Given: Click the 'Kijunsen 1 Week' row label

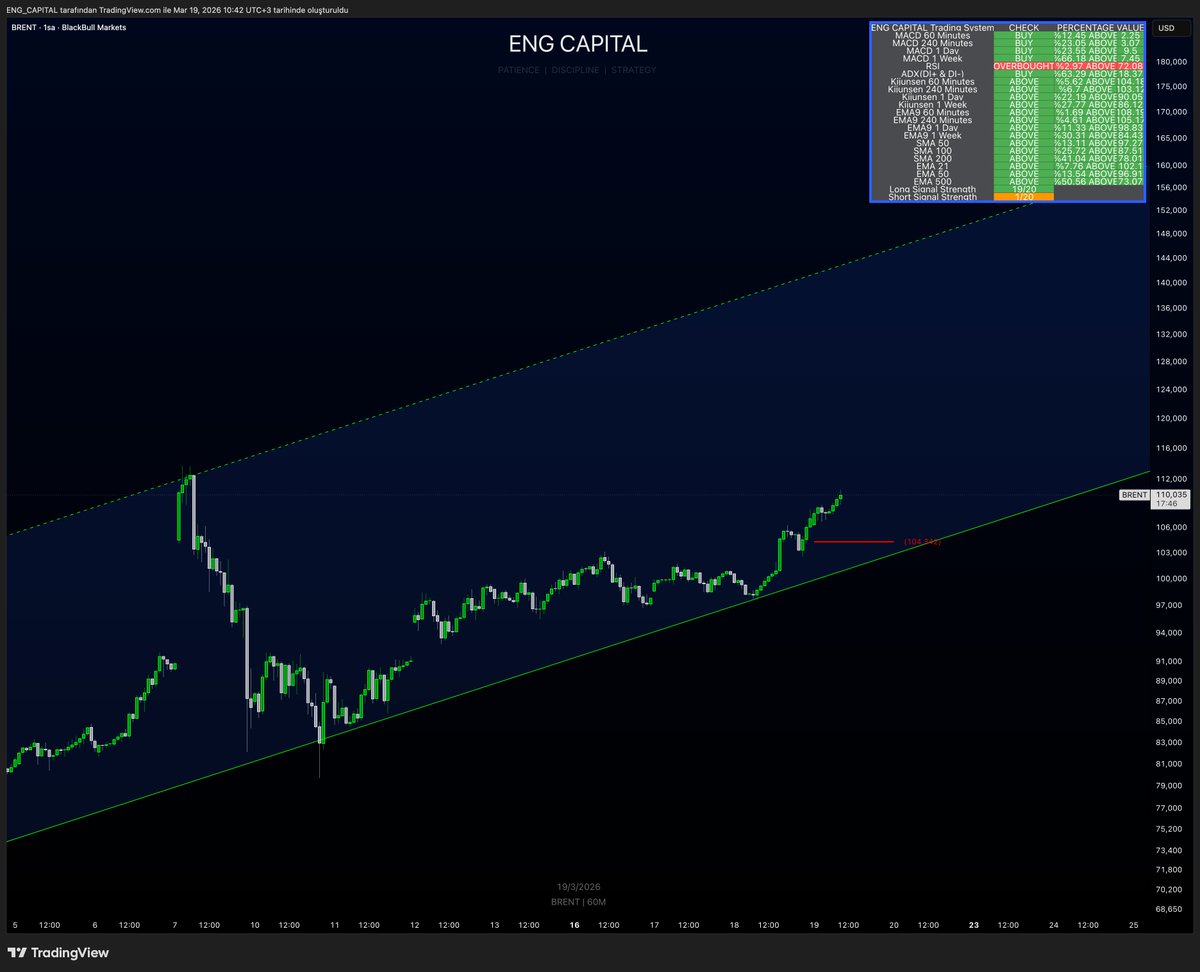Looking at the screenshot, I should tap(932, 105).
